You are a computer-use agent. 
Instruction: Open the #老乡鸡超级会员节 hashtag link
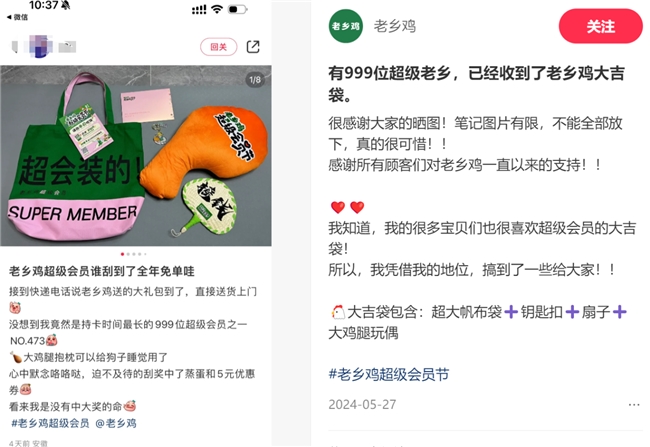click(x=388, y=374)
